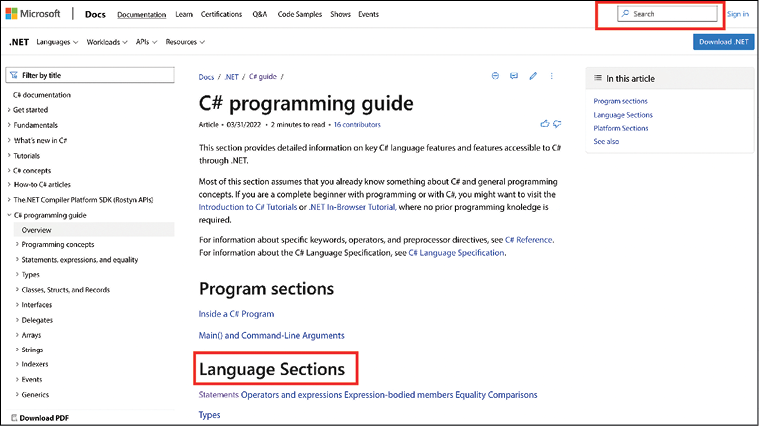Open the Expression-bodied members link

[399, 395]
